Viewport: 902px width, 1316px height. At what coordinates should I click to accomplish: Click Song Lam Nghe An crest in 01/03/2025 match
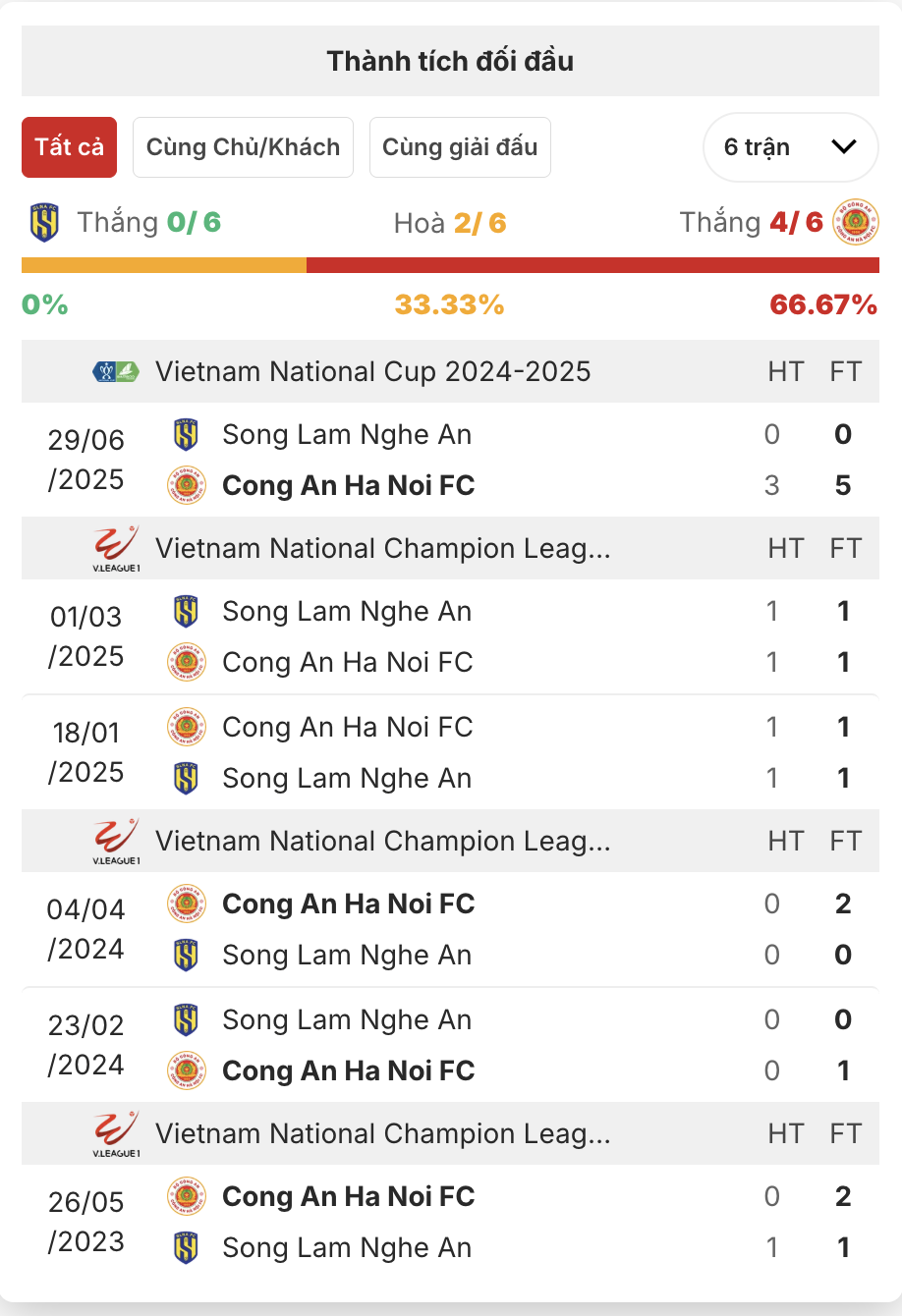tap(186, 611)
